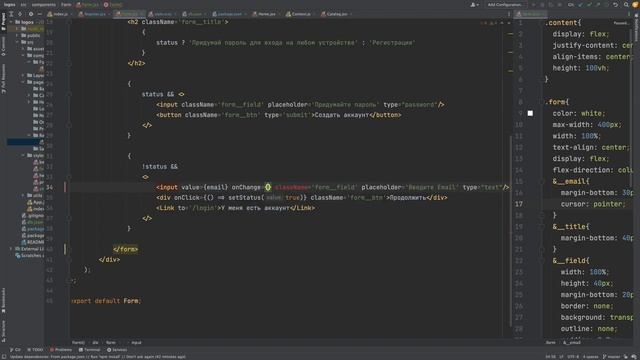Click the '&__email' breadcrumb in CSS editor

point(572,342)
